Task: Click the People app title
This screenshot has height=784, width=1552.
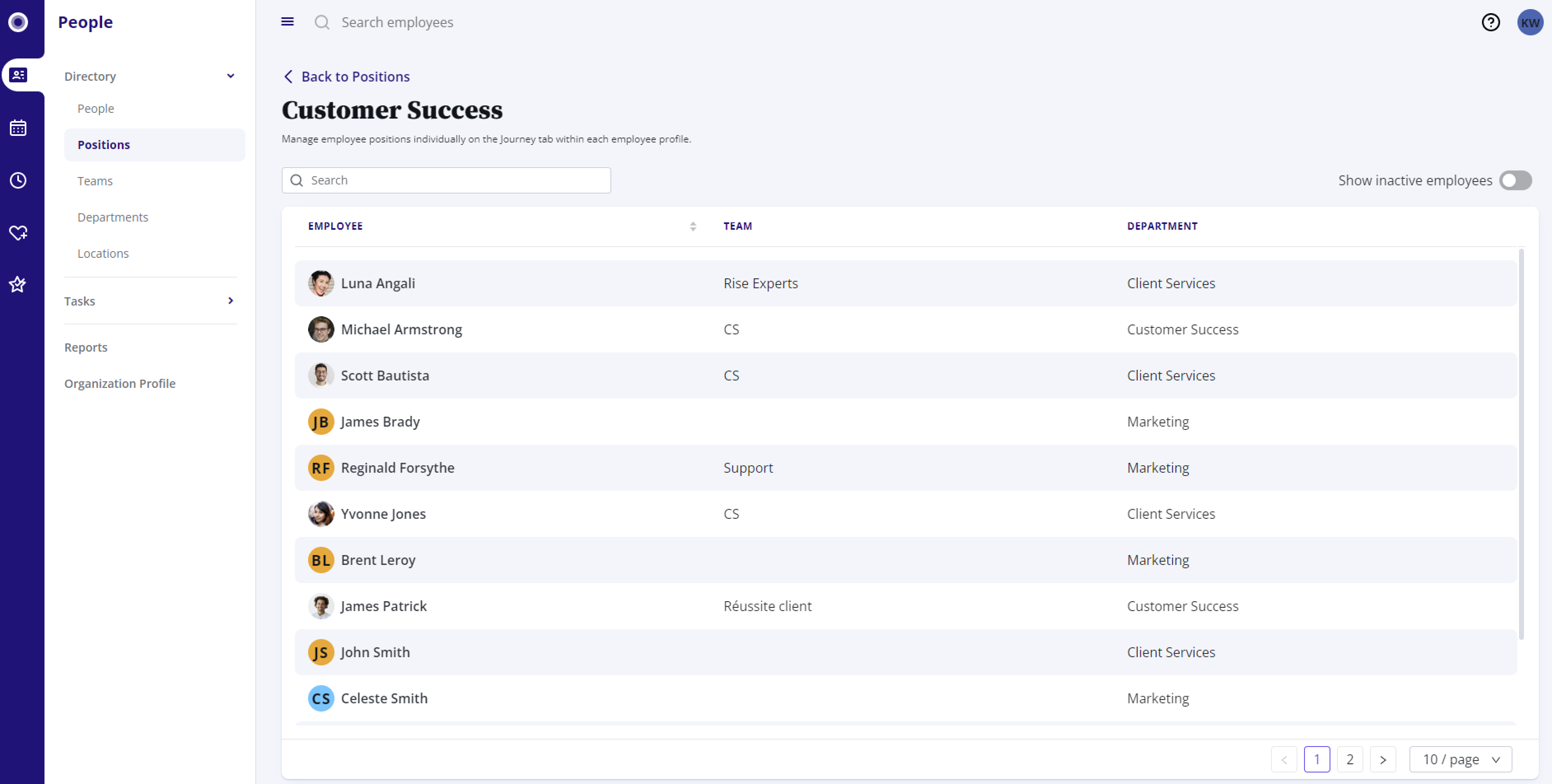Action: (x=86, y=22)
